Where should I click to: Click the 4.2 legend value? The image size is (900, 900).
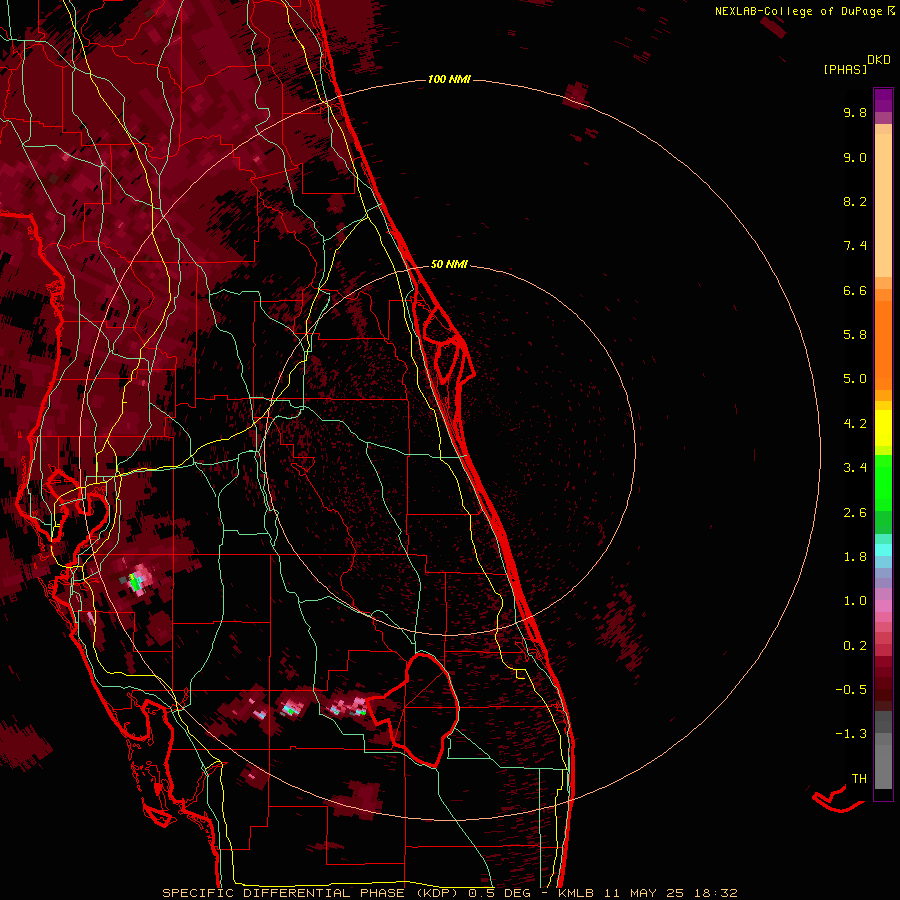pyautogui.click(x=855, y=424)
